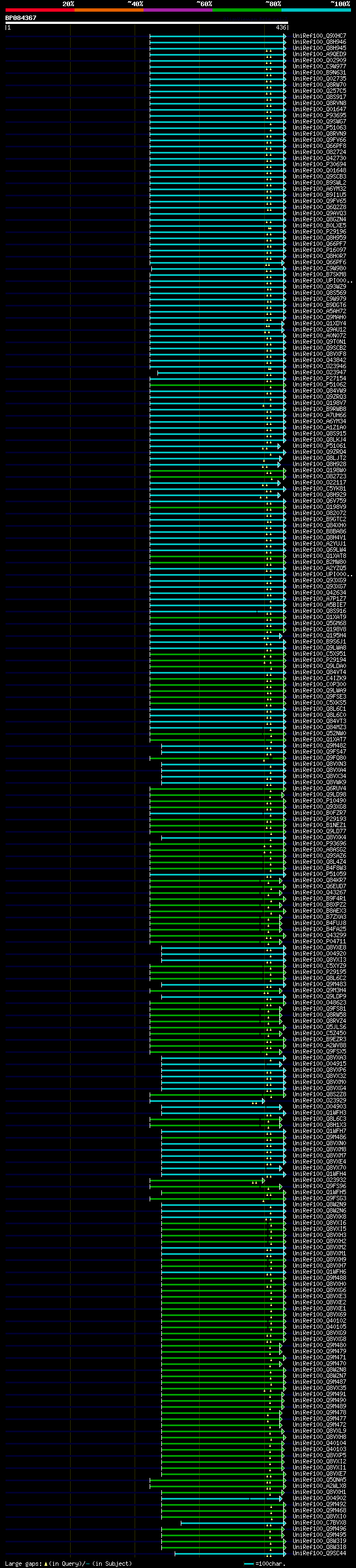This screenshot has height=1568, width=356.
Task: Select hit UniRef100_Q8H946
Action: point(319,42)
